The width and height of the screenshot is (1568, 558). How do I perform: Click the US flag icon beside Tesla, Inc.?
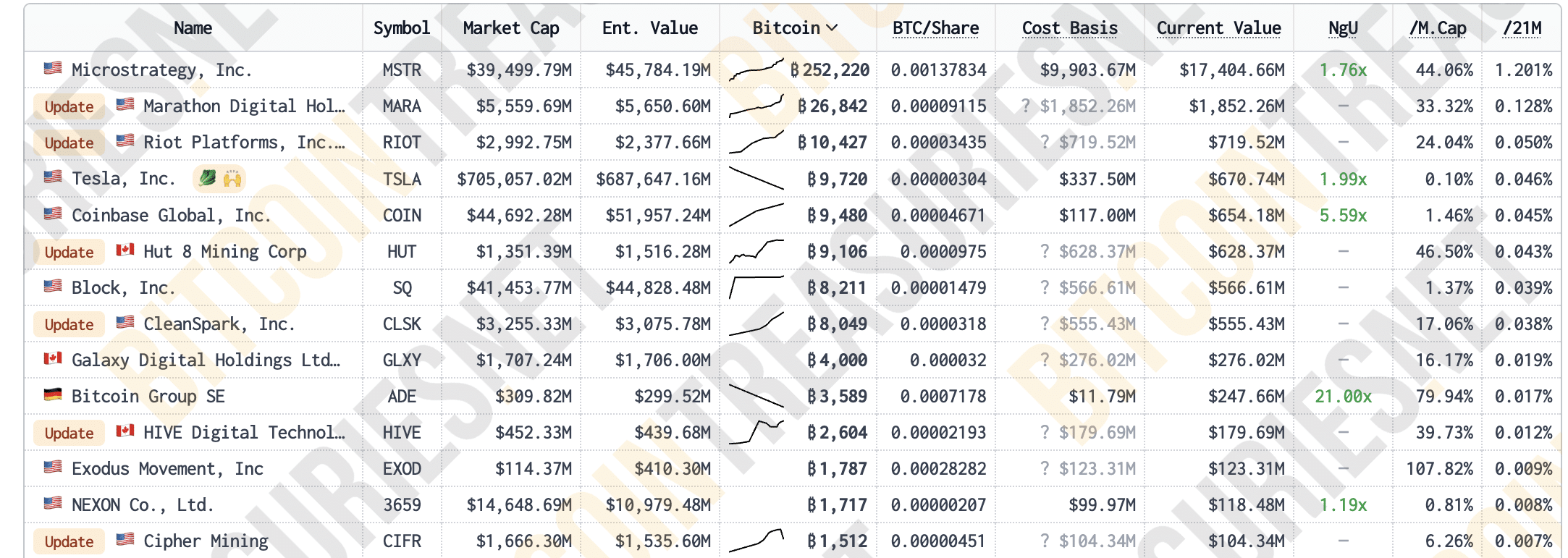[x=53, y=177]
